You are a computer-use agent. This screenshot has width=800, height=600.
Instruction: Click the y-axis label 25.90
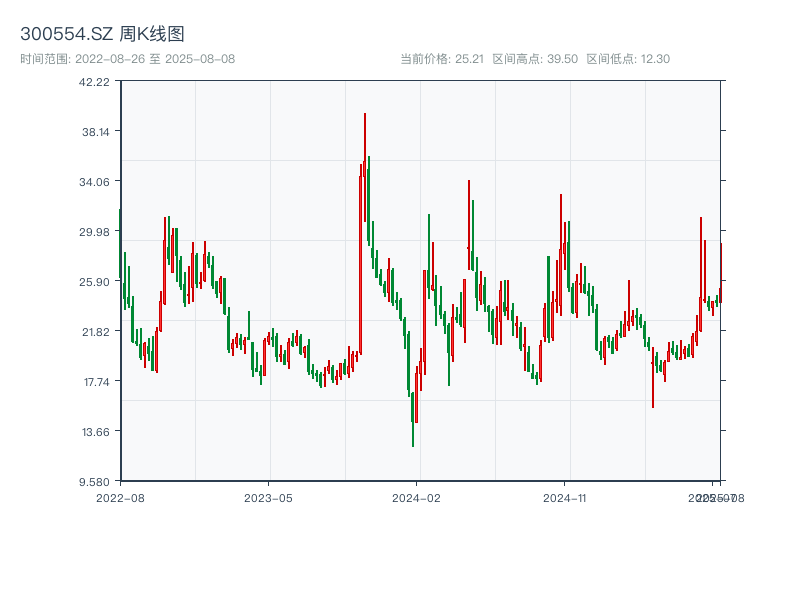point(94,282)
